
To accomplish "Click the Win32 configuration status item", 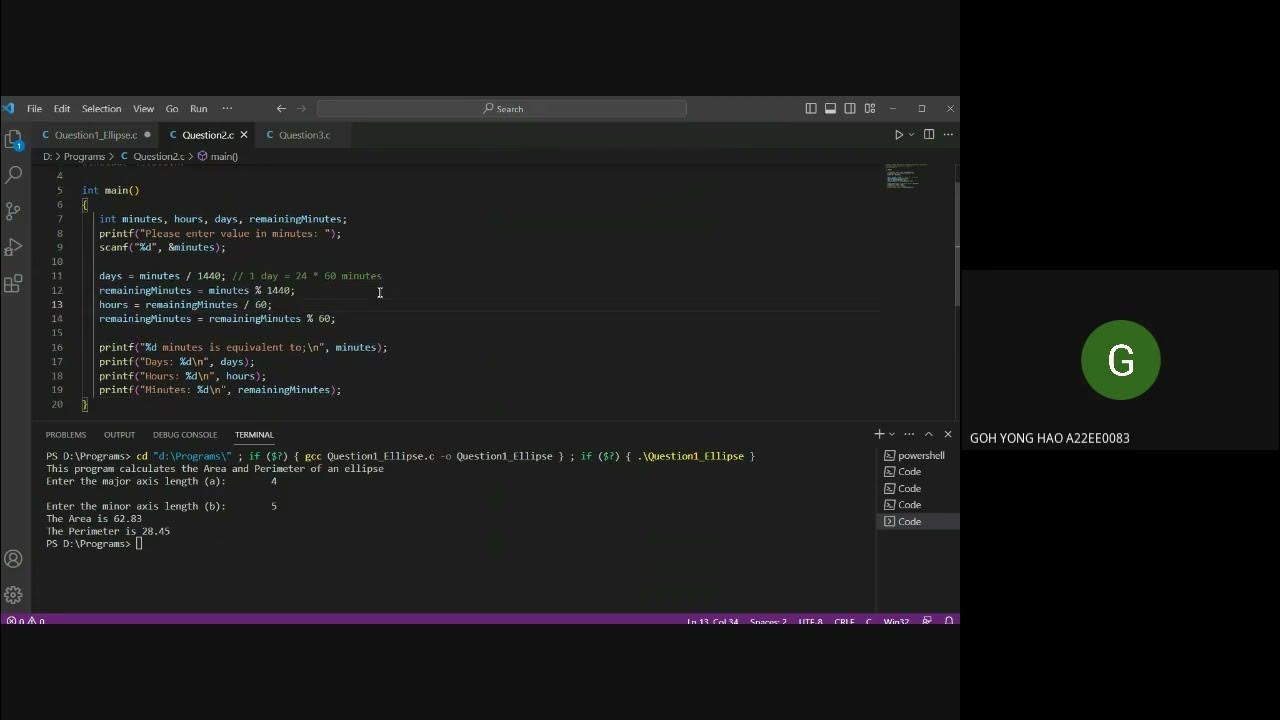I will [896, 621].
